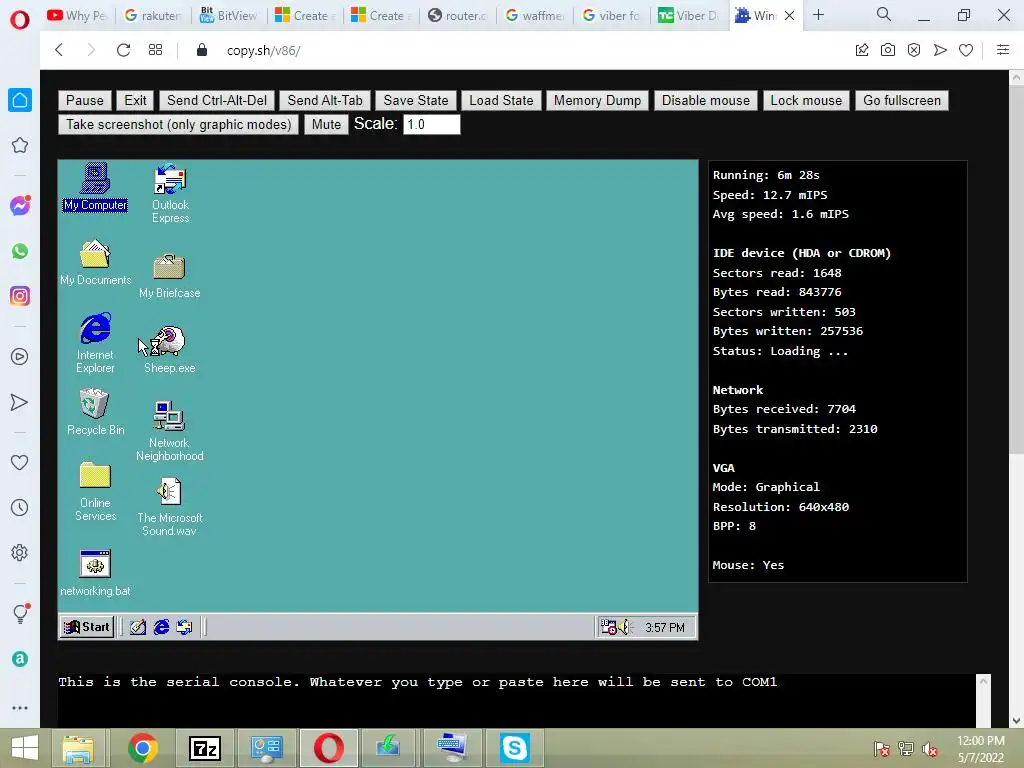Select The Microsoft Sound.wav file icon
Viewport: 1024px width, 768px height.
tap(169, 507)
